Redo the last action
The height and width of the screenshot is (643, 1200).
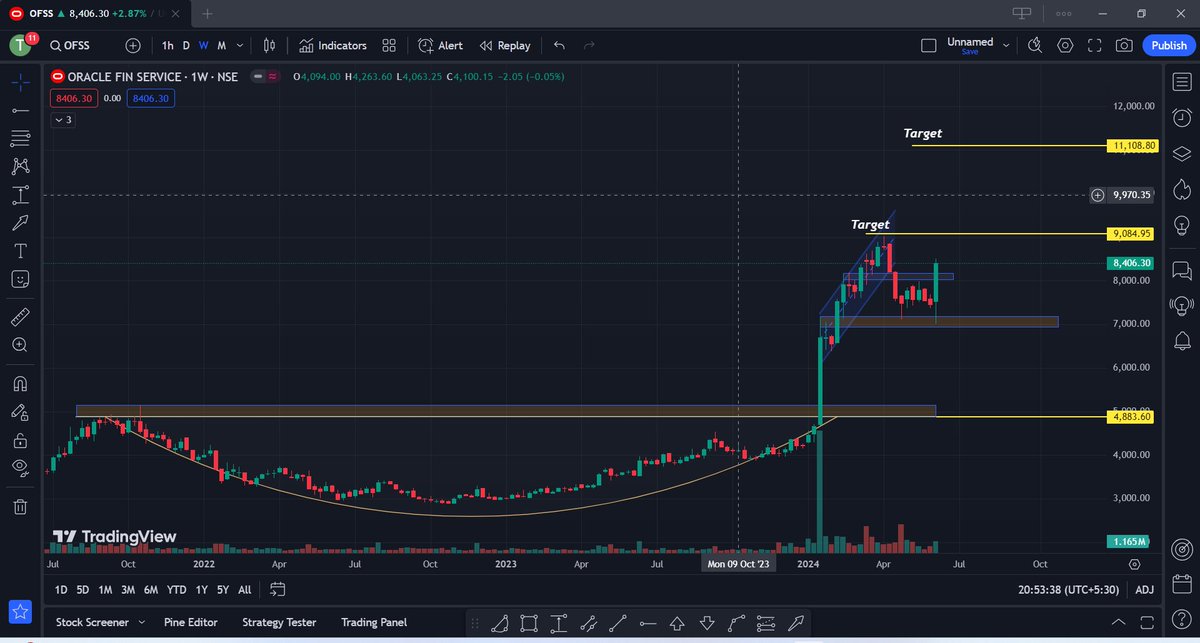pyautogui.click(x=589, y=45)
